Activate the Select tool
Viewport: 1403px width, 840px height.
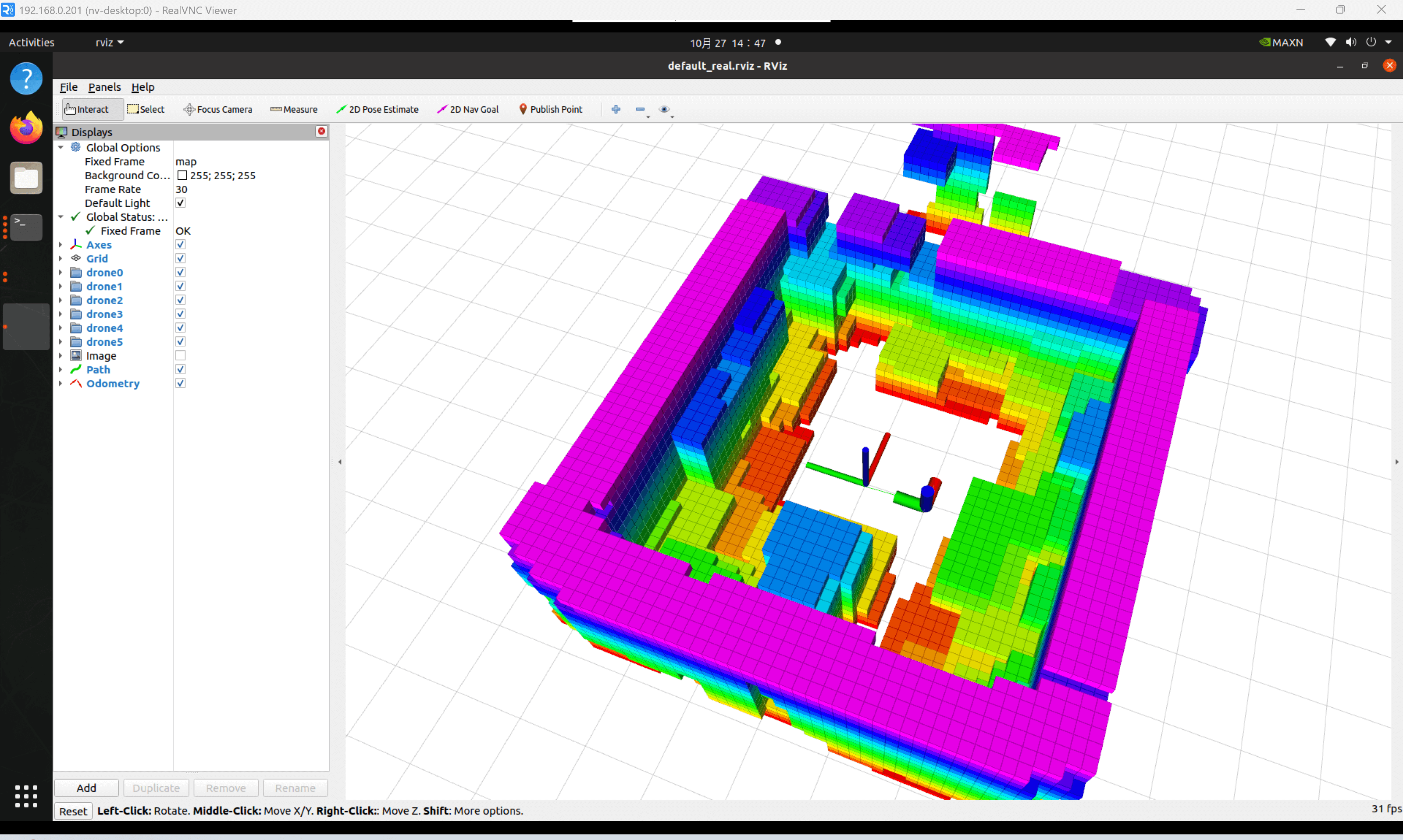(146, 109)
